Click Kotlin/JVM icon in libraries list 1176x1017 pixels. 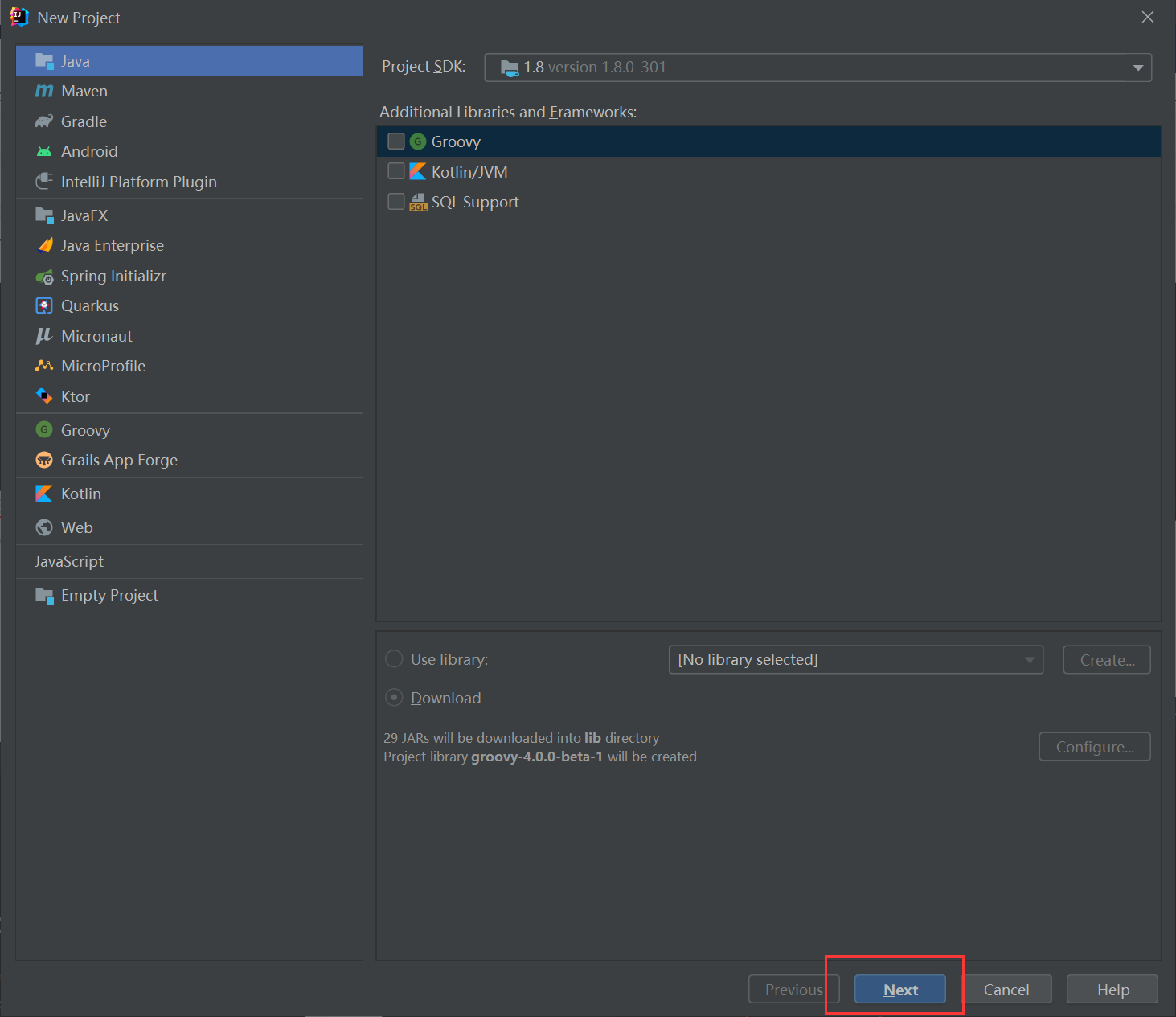[x=418, y=172]
